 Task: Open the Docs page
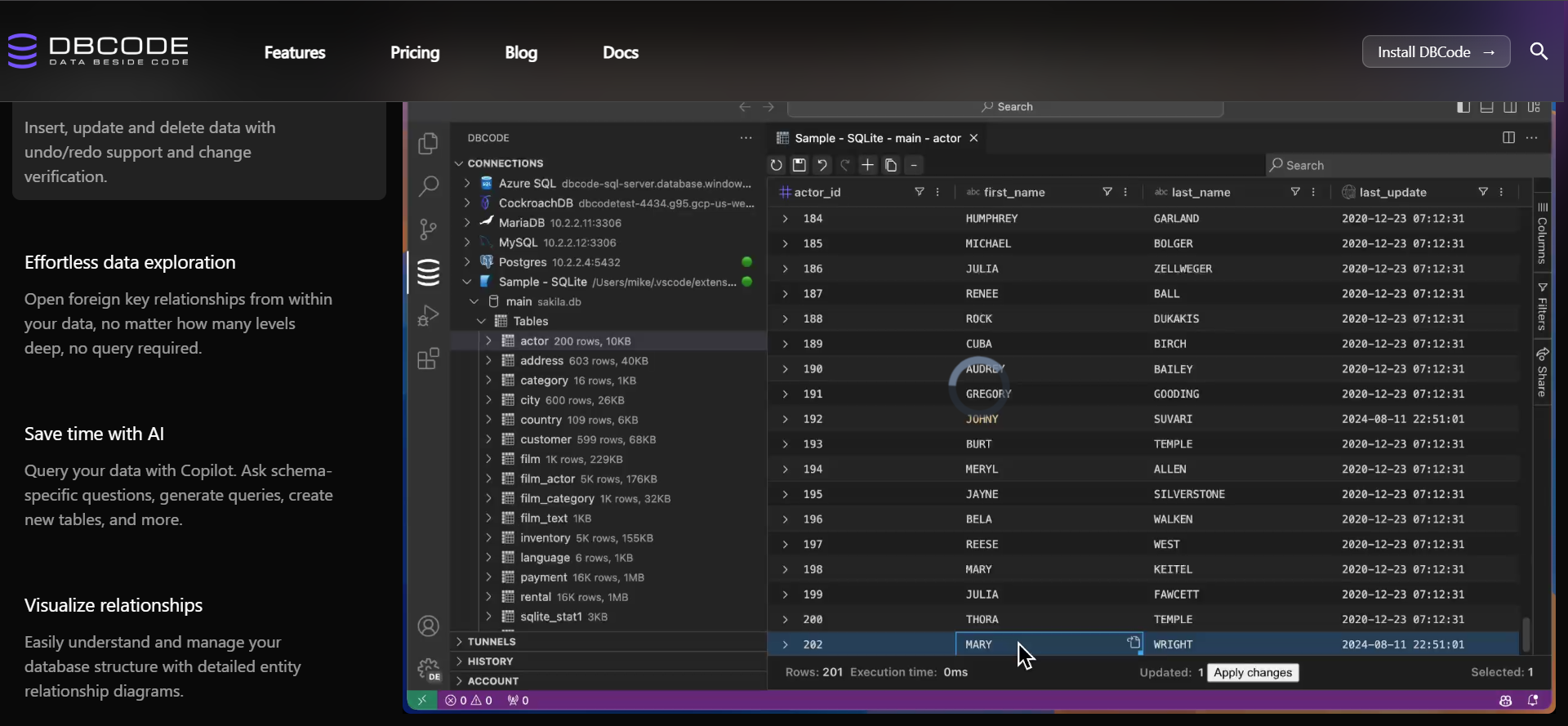621,52
